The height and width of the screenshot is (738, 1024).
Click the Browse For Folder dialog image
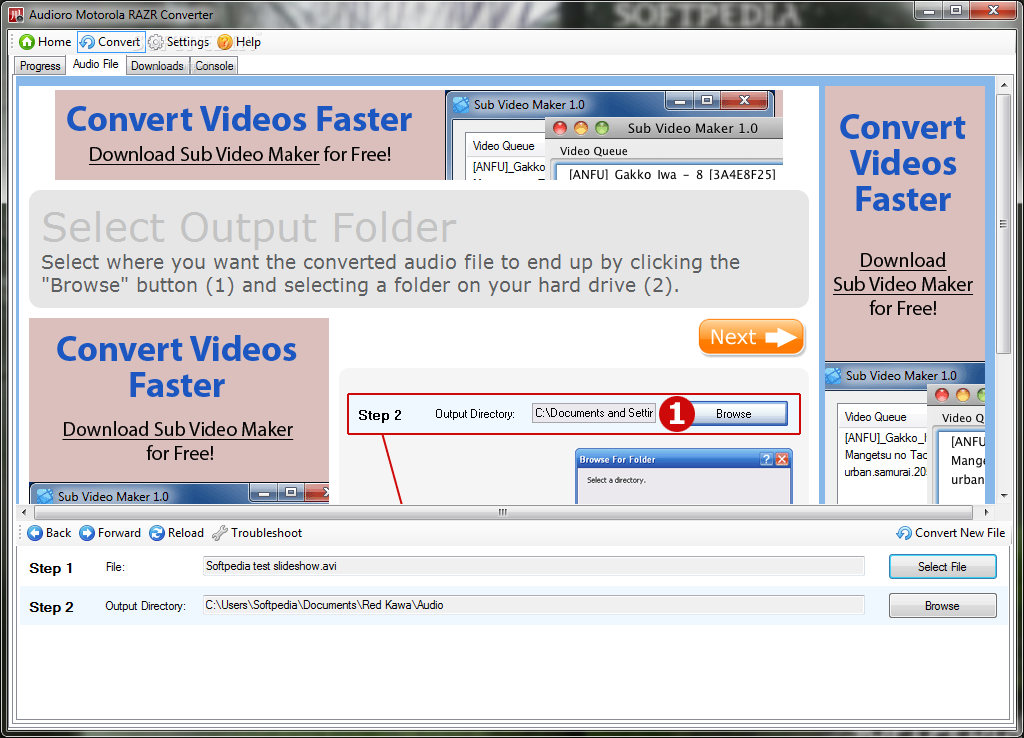point(684,475)
